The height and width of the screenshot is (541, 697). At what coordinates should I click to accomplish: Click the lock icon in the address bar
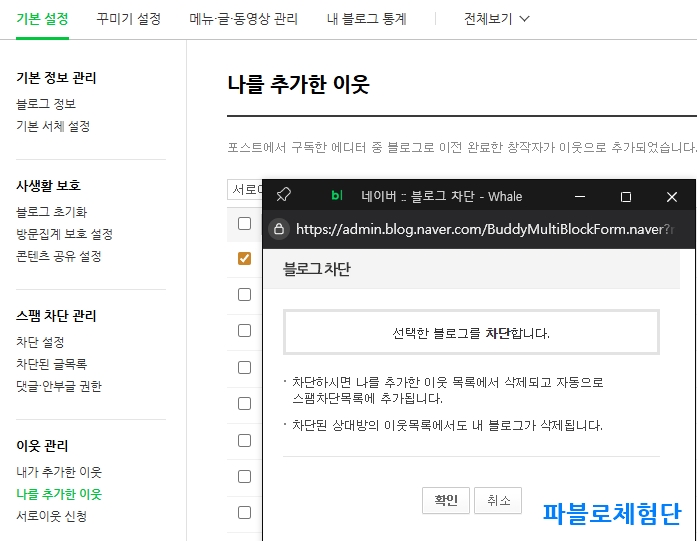[x=279, y=229]
